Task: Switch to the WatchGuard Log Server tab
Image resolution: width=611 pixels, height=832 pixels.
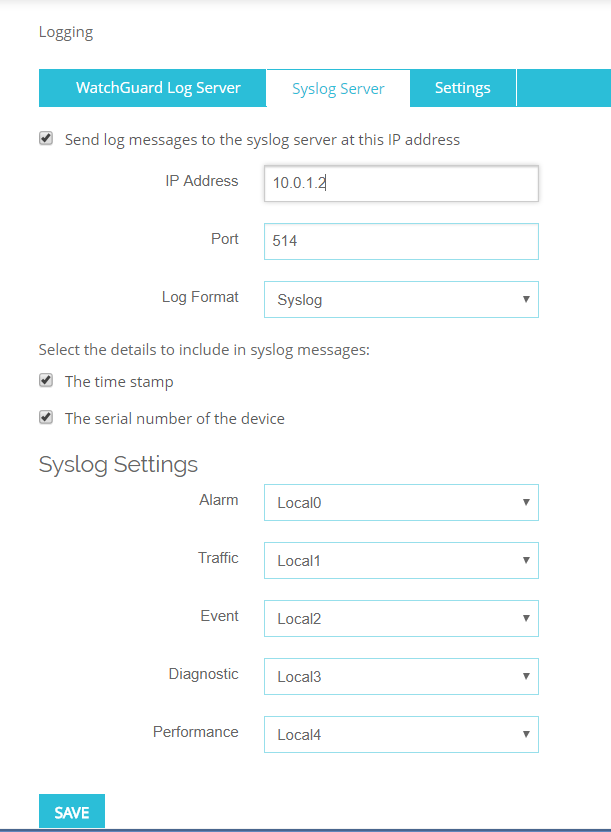Action: click(x=152, y=88)
